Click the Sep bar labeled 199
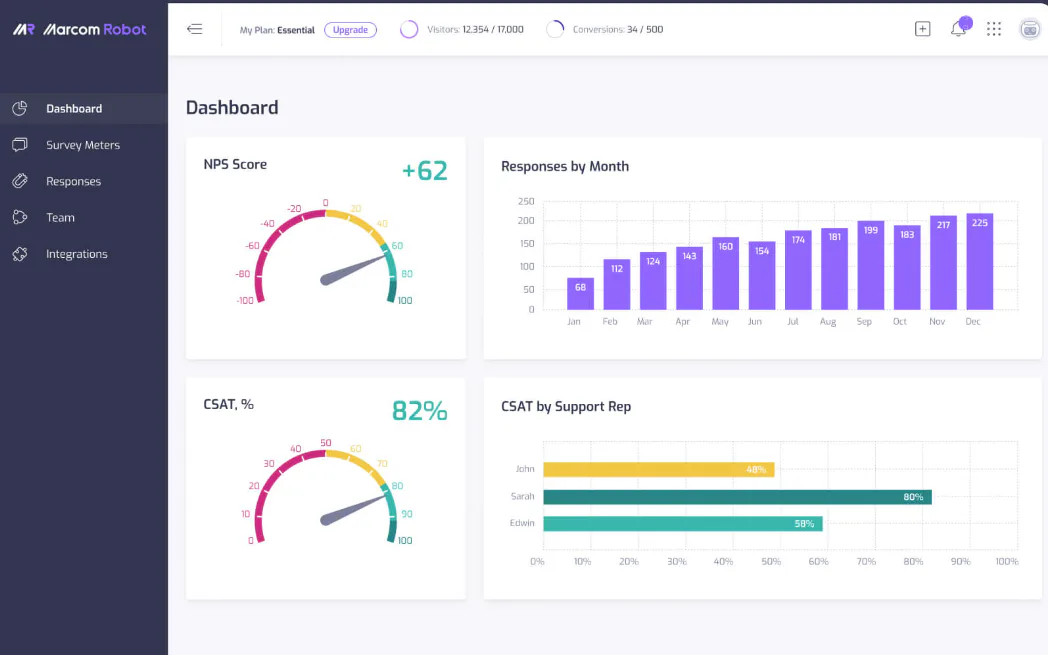 pos(870,265)
